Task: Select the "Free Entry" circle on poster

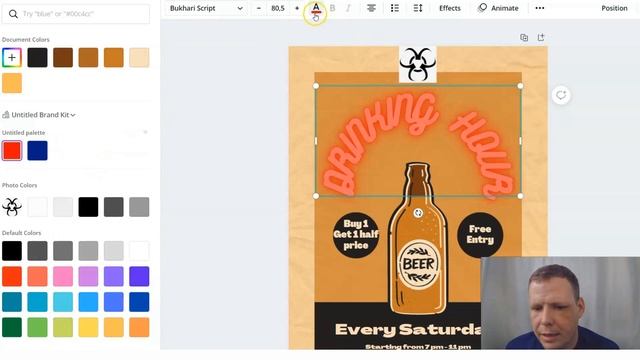Action: point(480,235)
